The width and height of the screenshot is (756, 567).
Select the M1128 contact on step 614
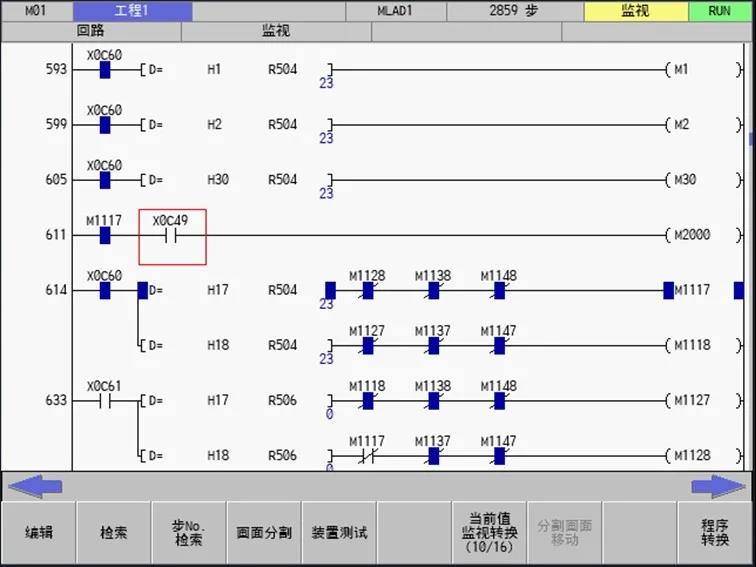click(x=367, y=290)
